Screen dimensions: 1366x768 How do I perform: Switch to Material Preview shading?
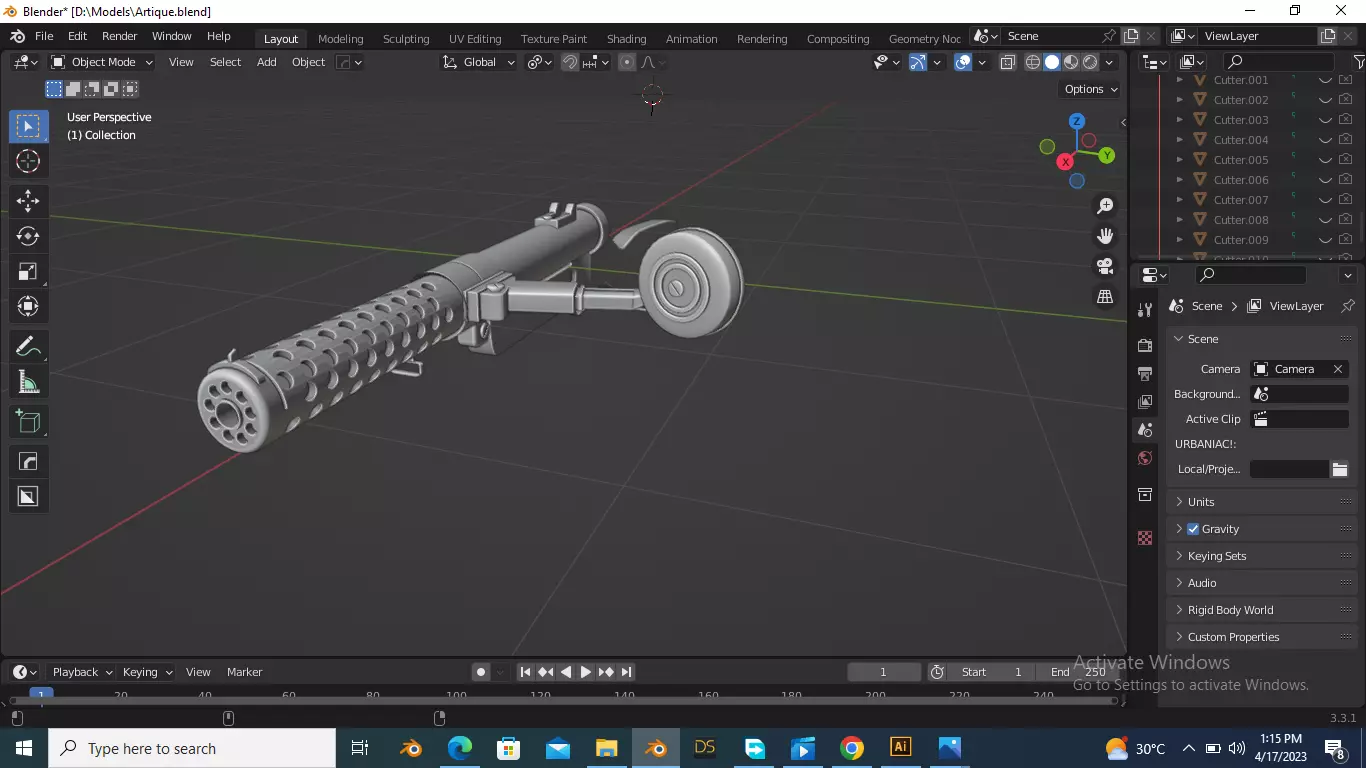pyautogui.click(x=1071, y=62)
